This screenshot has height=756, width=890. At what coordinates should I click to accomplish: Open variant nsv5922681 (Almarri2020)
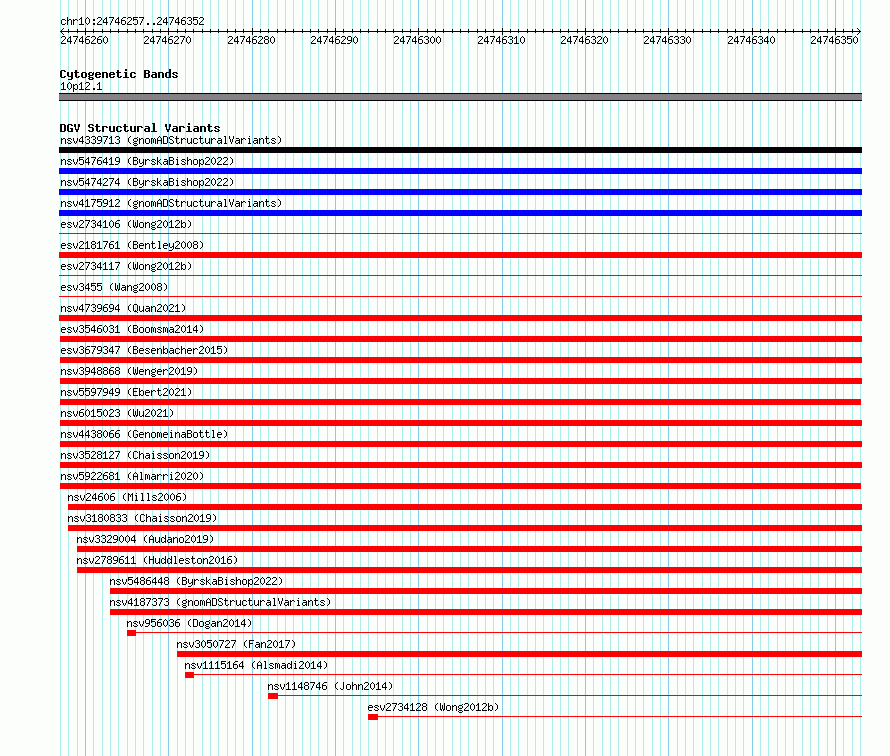point(132,476)
